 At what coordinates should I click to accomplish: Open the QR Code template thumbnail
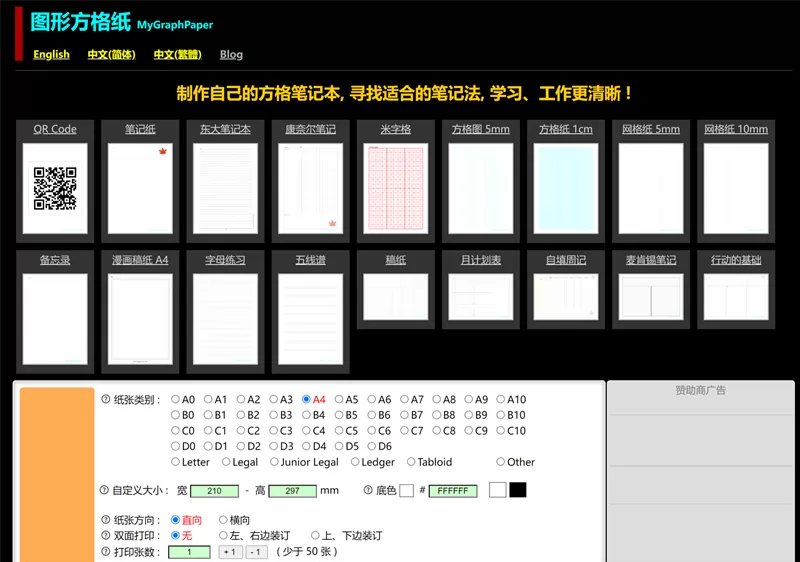tap(55, 189)
